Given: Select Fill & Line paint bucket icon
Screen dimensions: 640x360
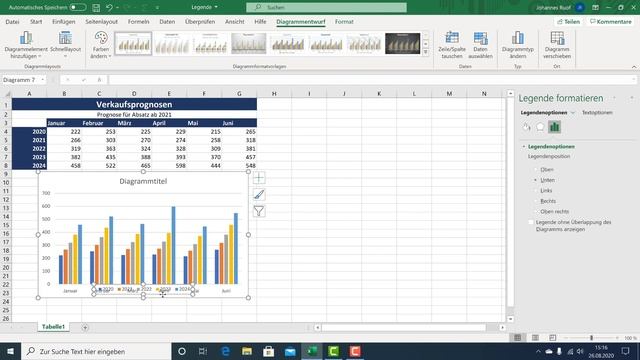Looking at the screenshot, I should [x=527, y=127].
